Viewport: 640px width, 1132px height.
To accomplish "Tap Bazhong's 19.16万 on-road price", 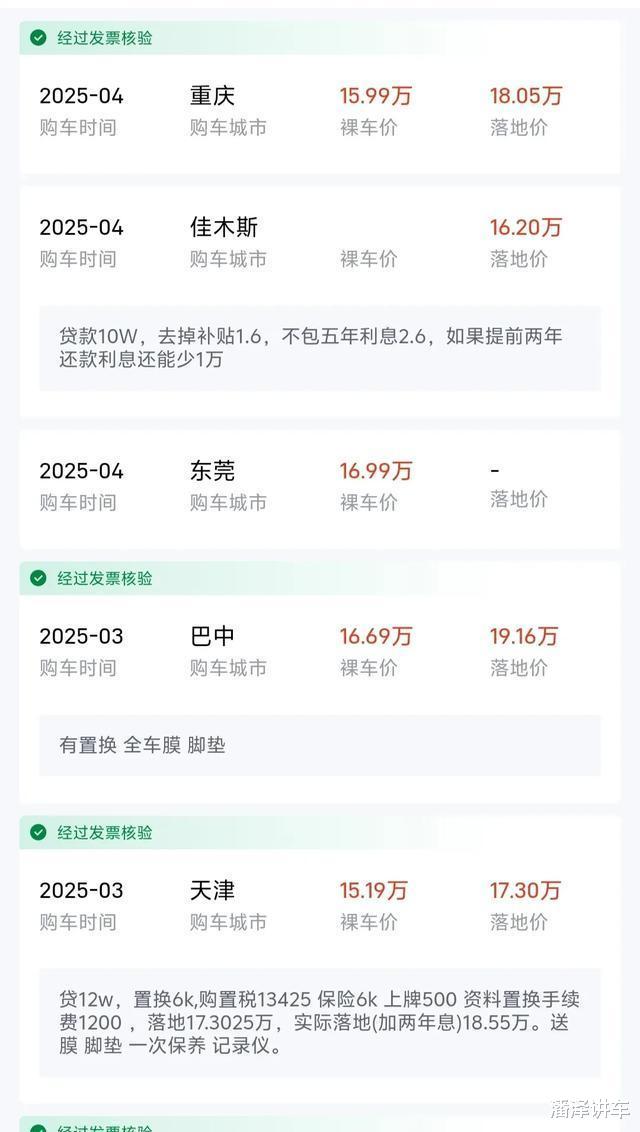I will coord(523,636).
